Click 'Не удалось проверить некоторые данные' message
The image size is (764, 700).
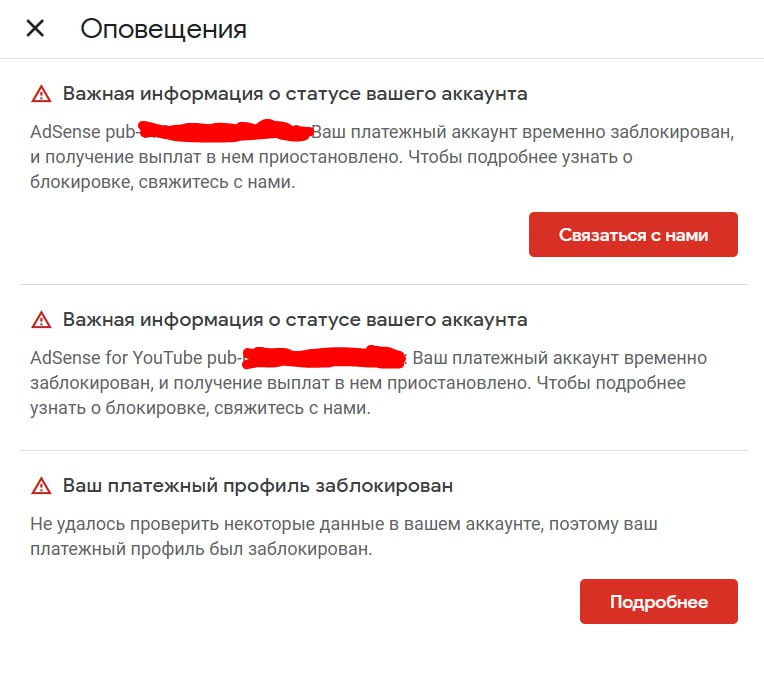[344, 524]
